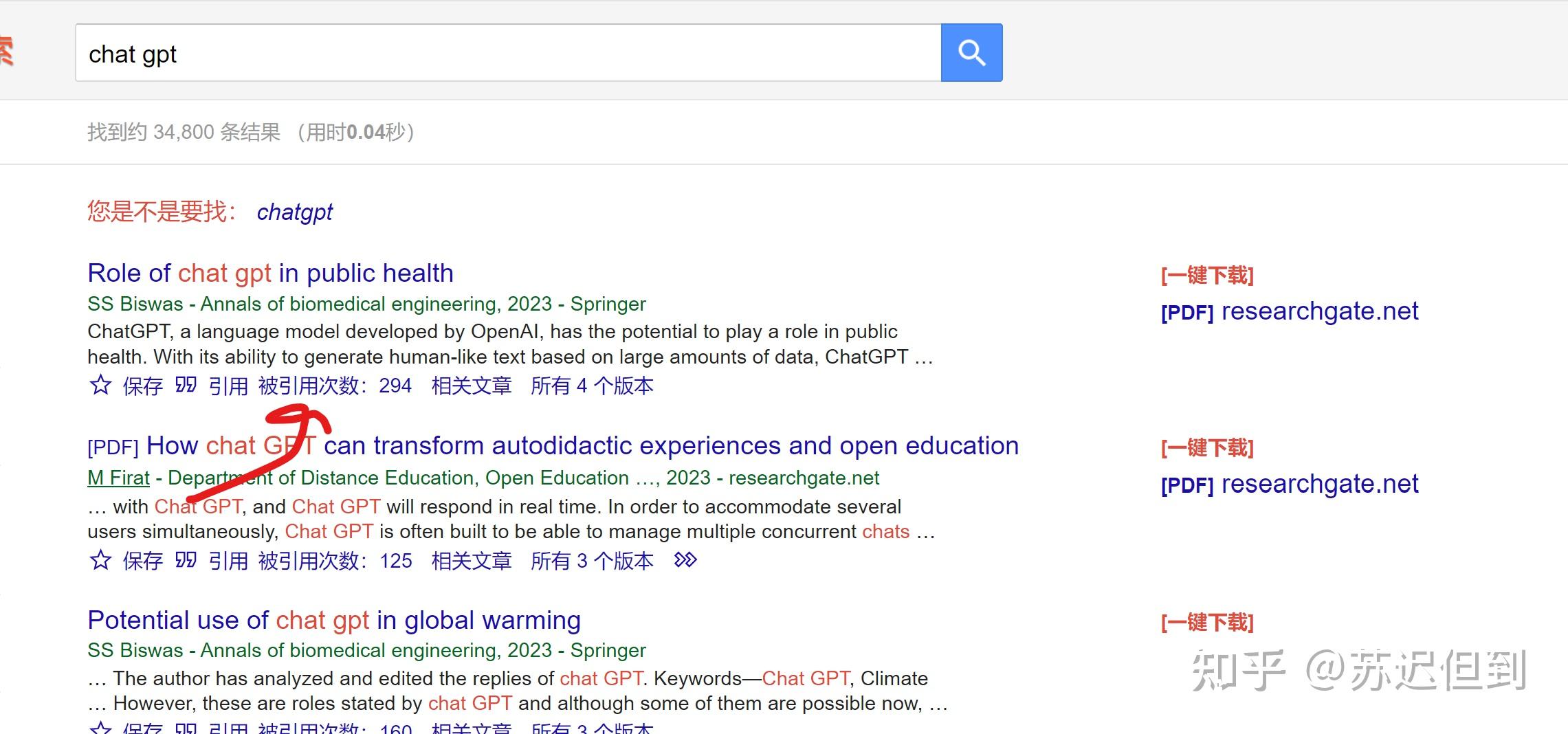Viewport: 1568px width, 734px height.
Task: View the 294 citations of the first result
Action: click(x=335, y=386)
